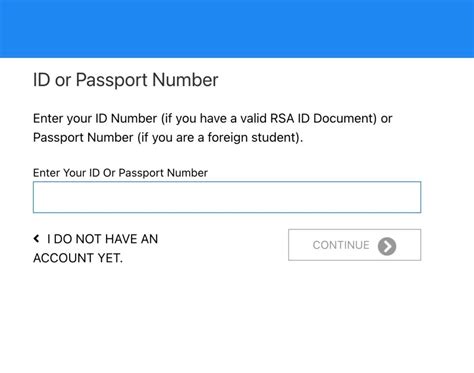Click the blue header banner

click(x=237, y=29)
